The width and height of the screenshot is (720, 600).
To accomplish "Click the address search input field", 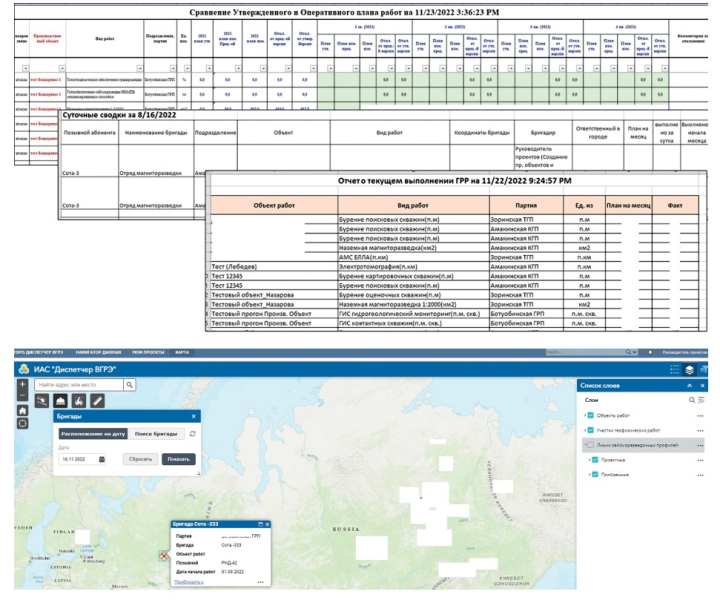I will pyautogui.click(x=79, y=385).
